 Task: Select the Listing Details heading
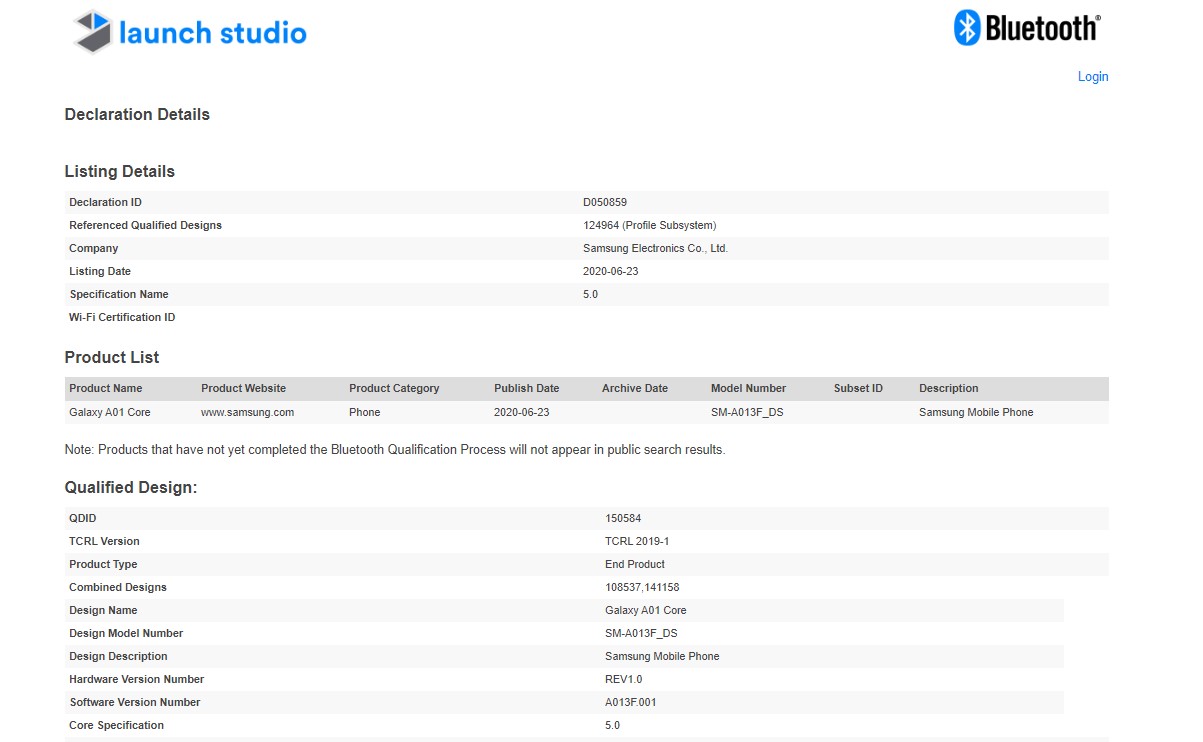120,172
